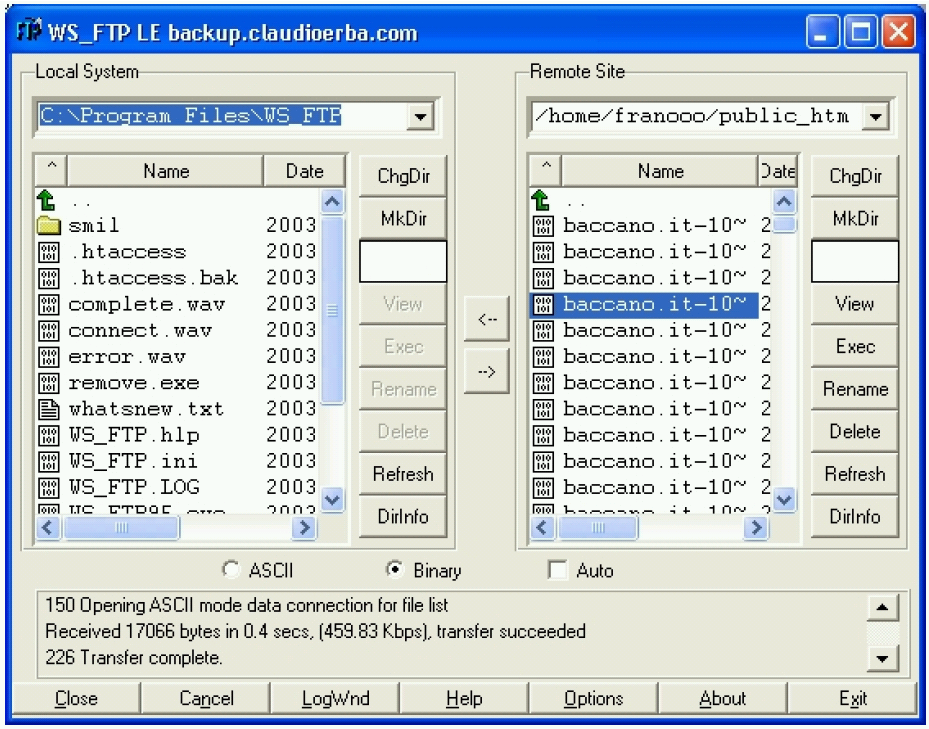
Task: Click the remove.exe file icon
Action: click(49, 383)
